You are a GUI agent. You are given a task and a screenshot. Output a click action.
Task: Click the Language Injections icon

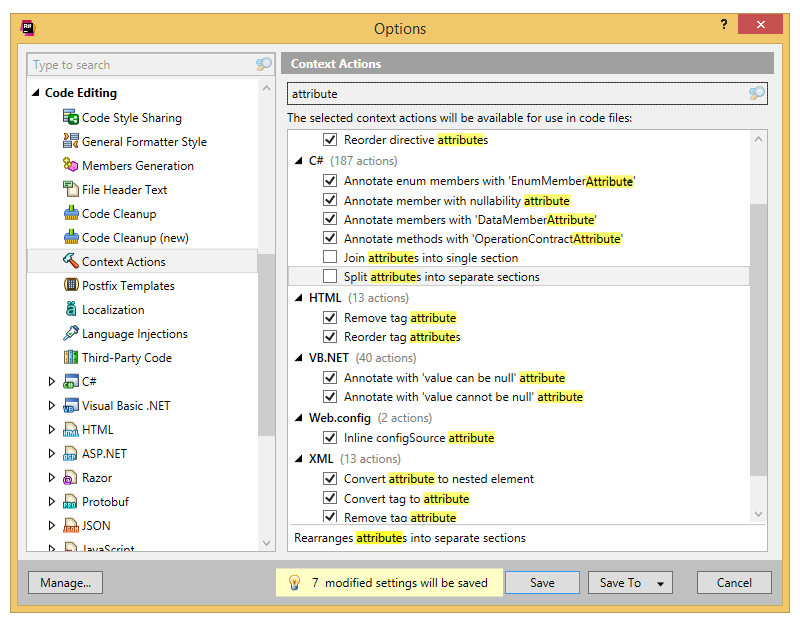(71, 334)
